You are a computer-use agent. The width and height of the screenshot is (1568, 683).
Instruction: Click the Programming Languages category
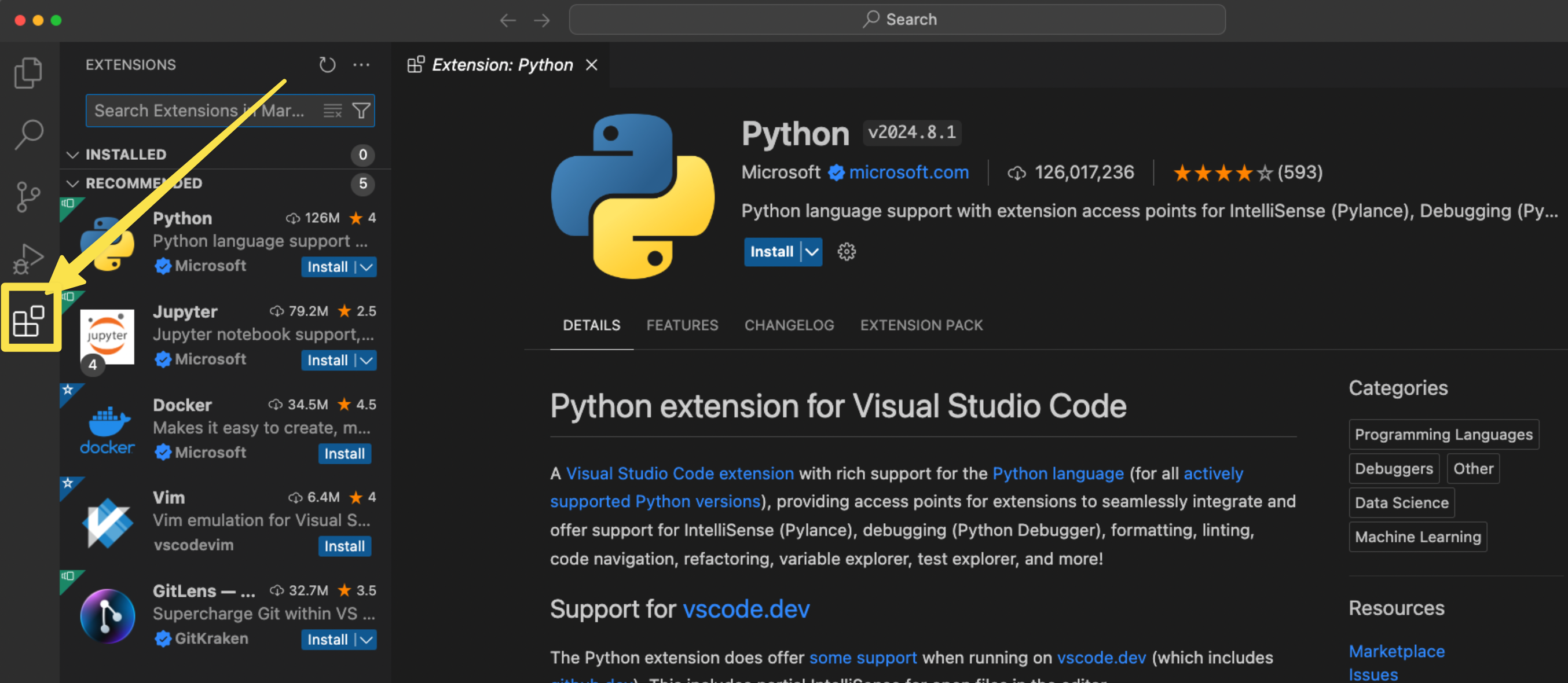click(1443, 434)
